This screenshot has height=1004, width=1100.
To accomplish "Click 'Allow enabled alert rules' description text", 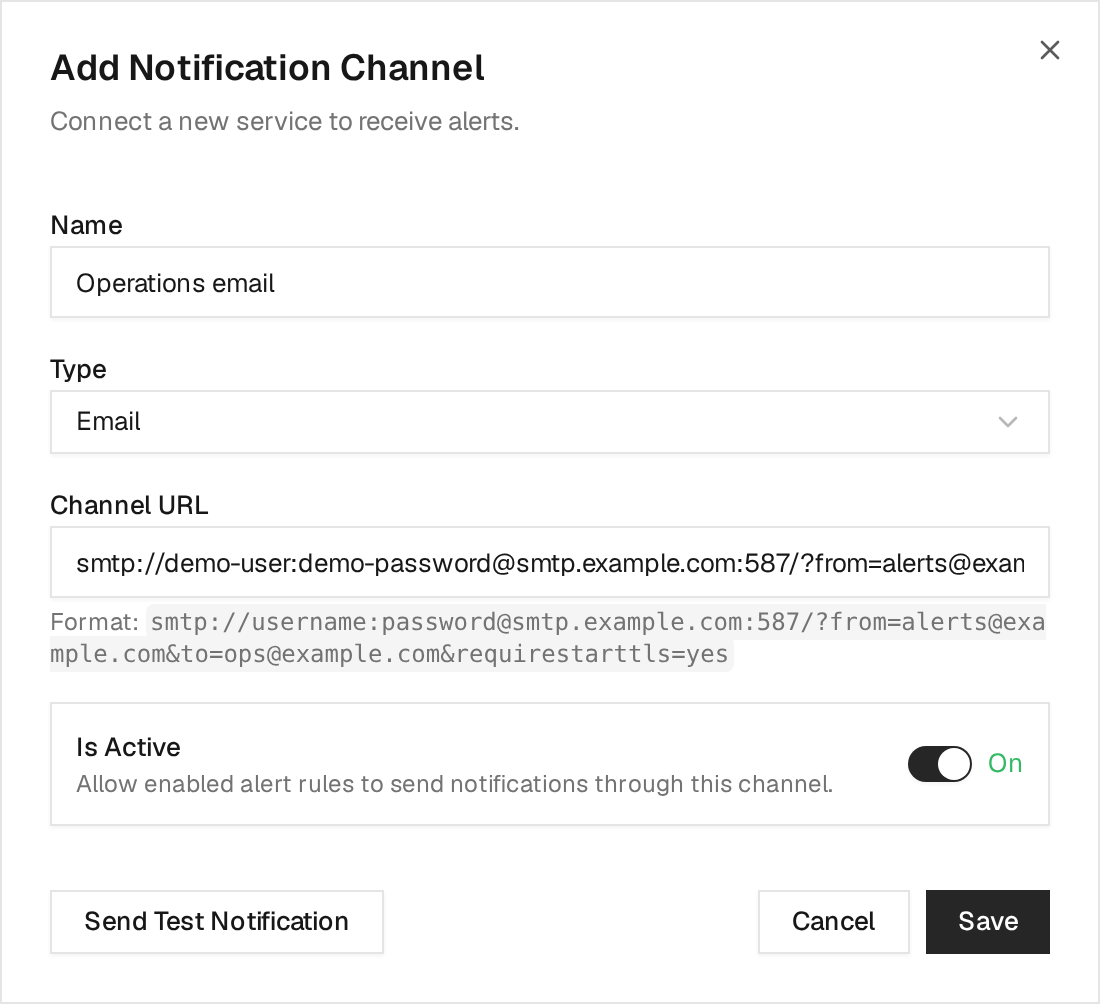I will click(455, 784).
